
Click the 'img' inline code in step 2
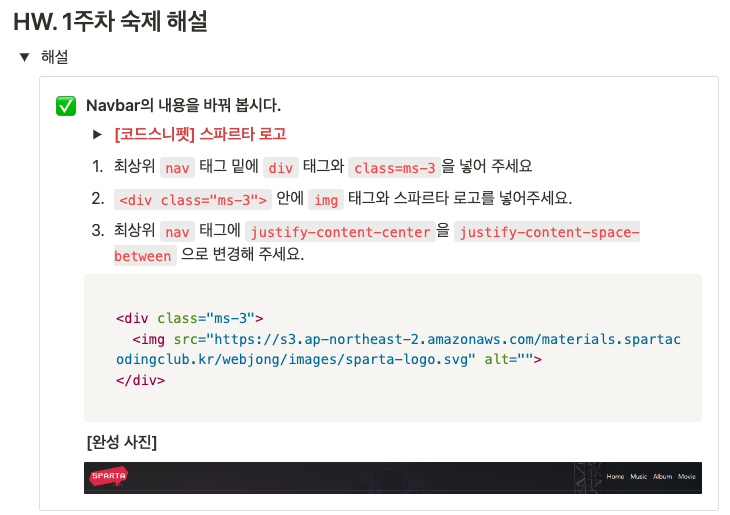click(x=326, y=200)
